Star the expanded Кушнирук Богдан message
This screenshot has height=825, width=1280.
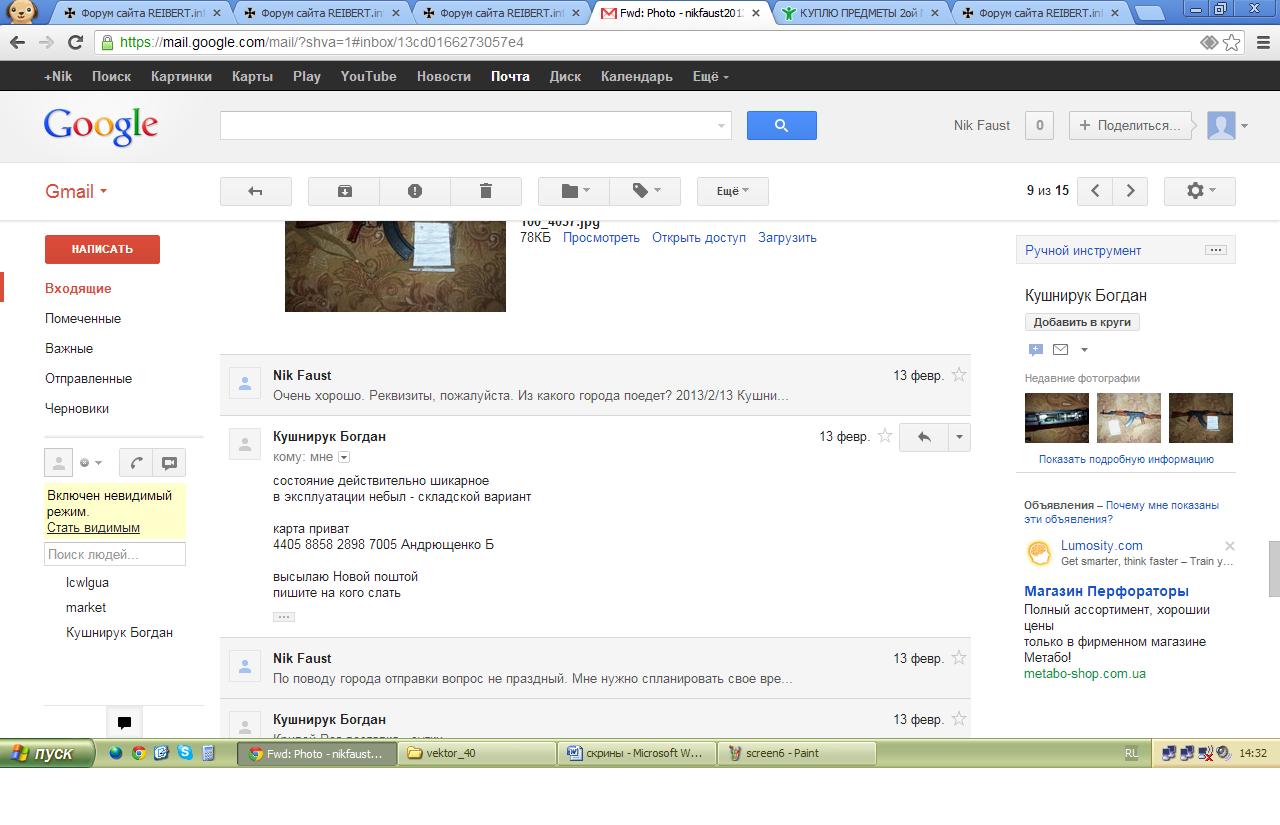(x=884, y=436)
